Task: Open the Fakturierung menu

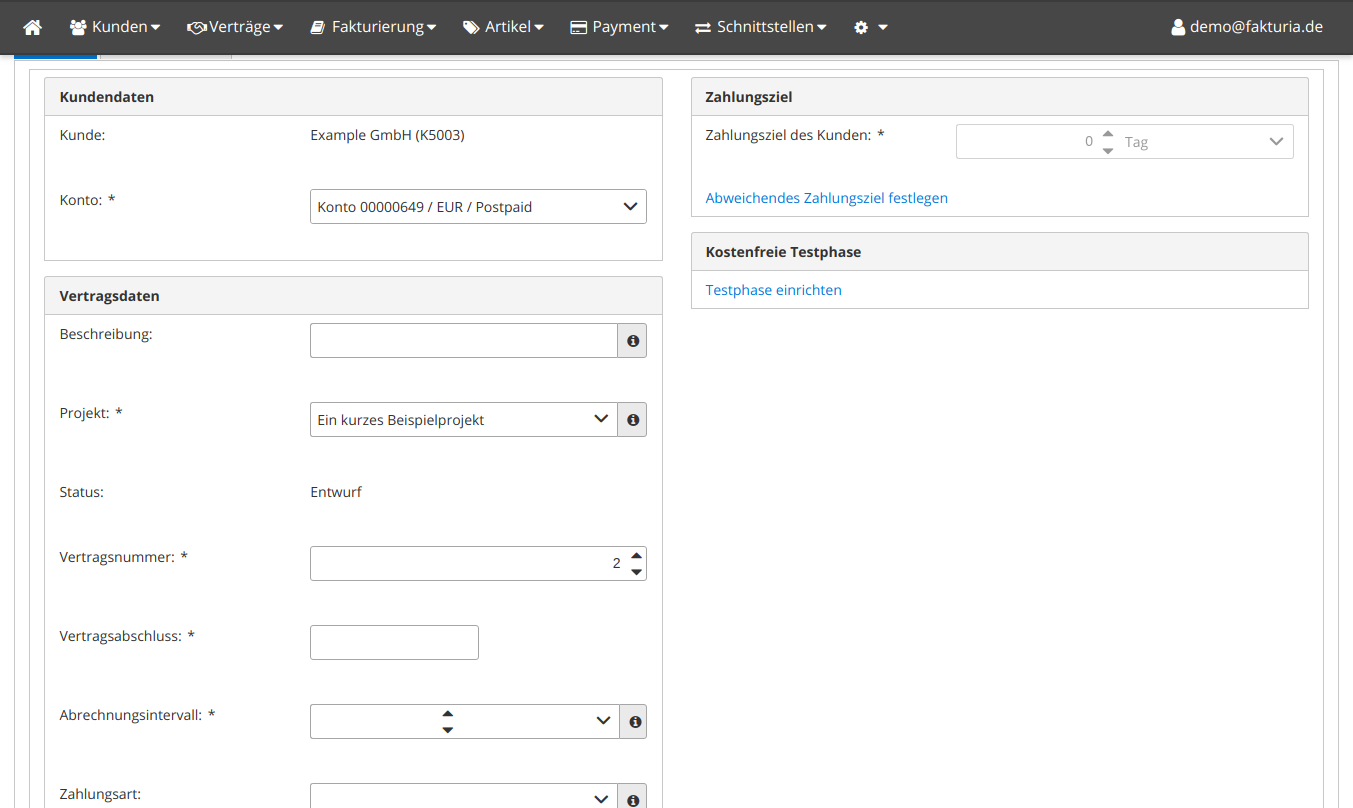Action: click(x=371, y=27)
